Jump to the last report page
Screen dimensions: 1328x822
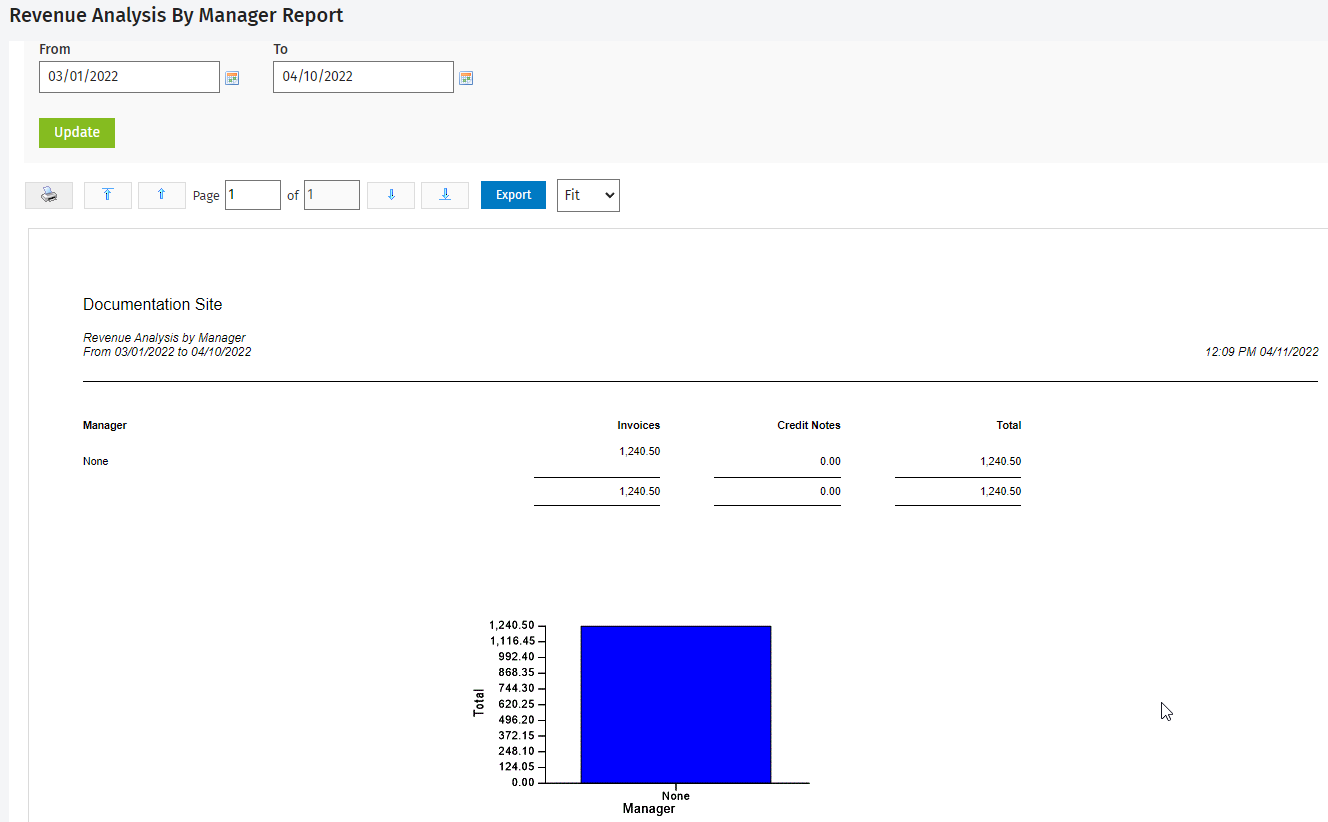click(445, 195)
